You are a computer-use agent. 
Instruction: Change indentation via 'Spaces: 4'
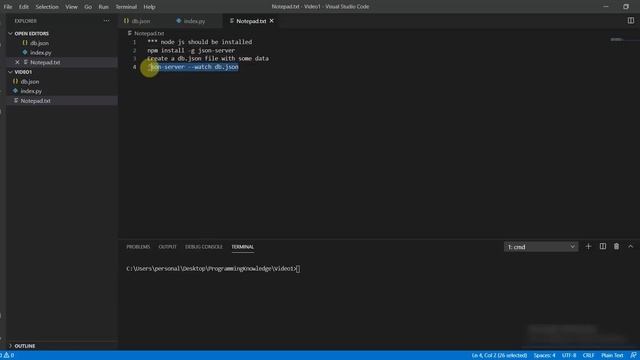coord(544,356)
